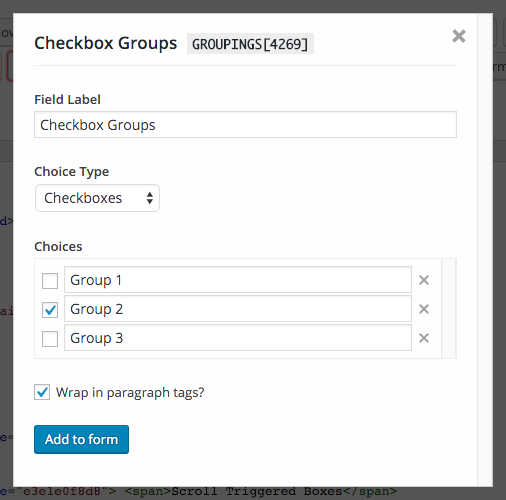Click the Checkbox Groups dialog heading

point(106,43)
